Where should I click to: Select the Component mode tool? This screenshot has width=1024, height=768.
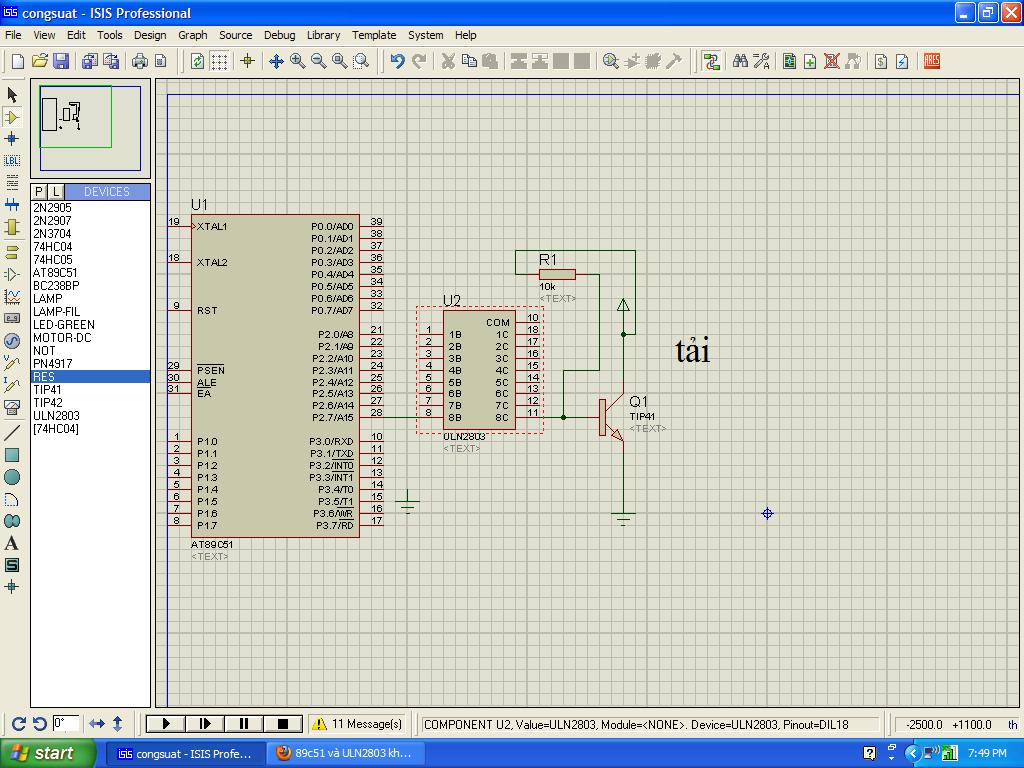[12, 117]
